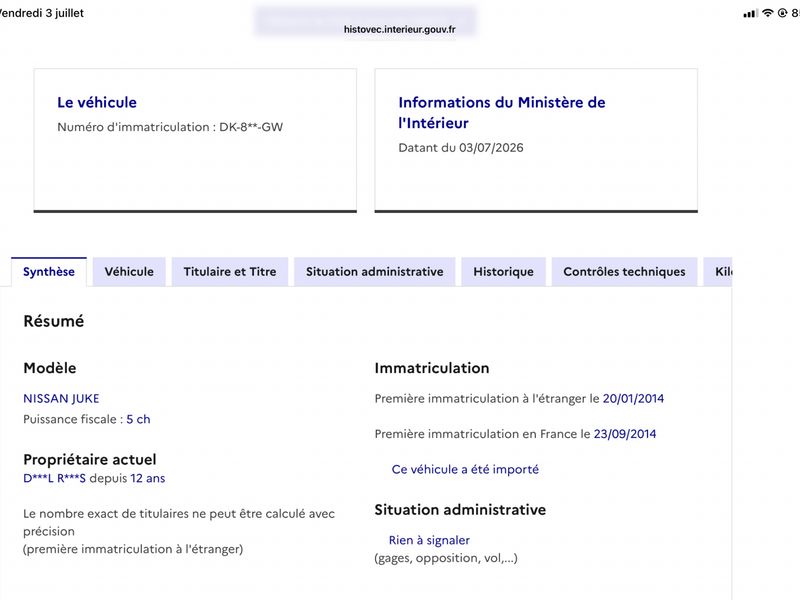Click the orientation lock status icon

point(782,13)
